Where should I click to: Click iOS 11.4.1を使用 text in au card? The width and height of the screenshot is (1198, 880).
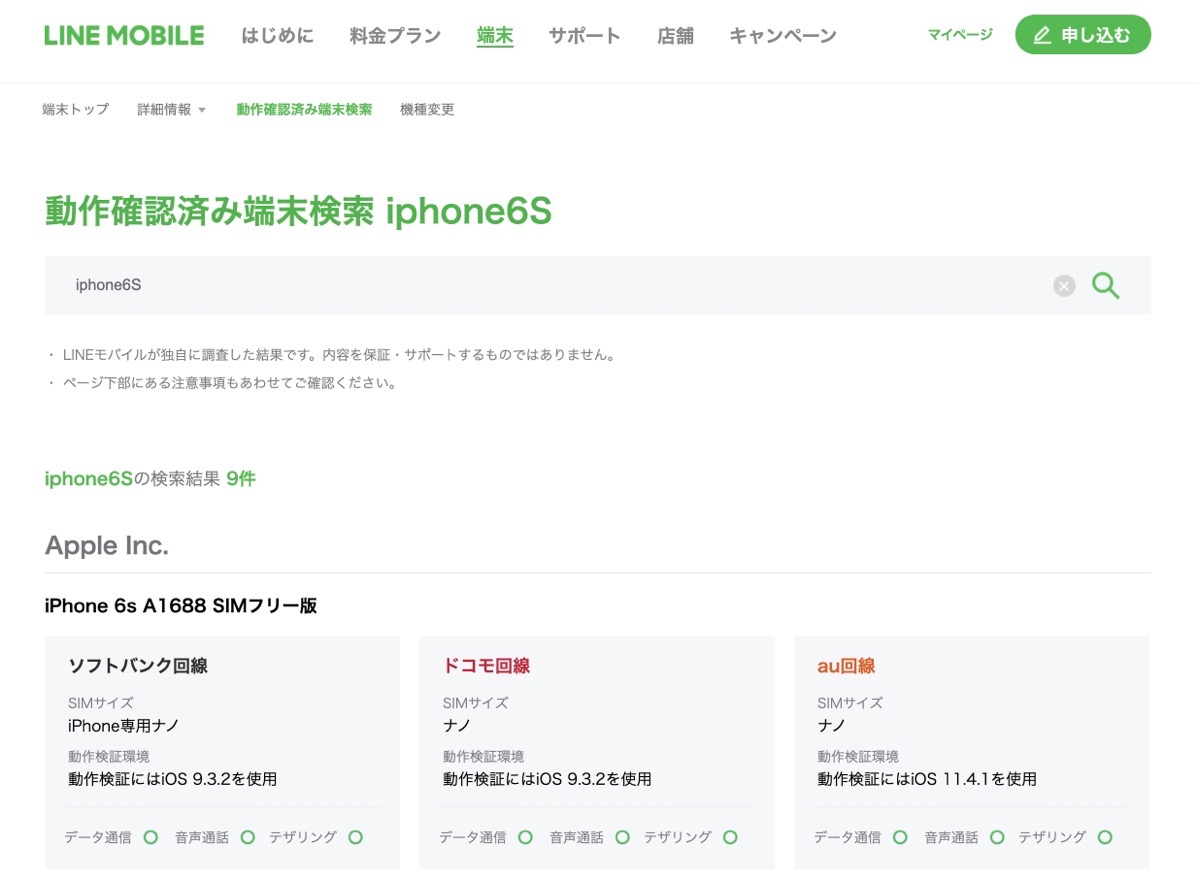pyautogui.click(x=973, y=779)
